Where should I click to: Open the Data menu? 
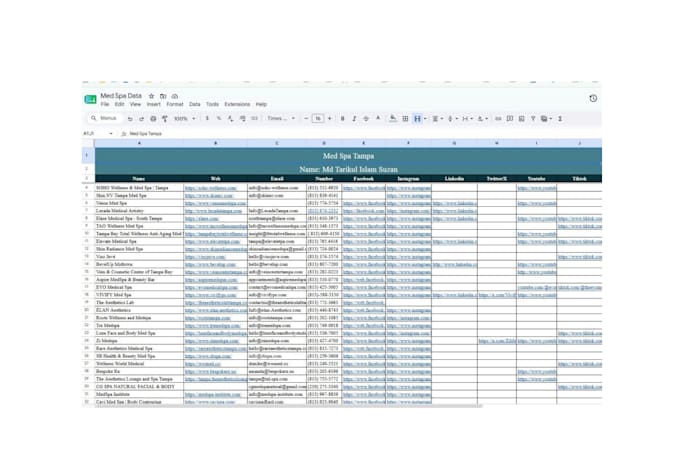click(195, 105)
